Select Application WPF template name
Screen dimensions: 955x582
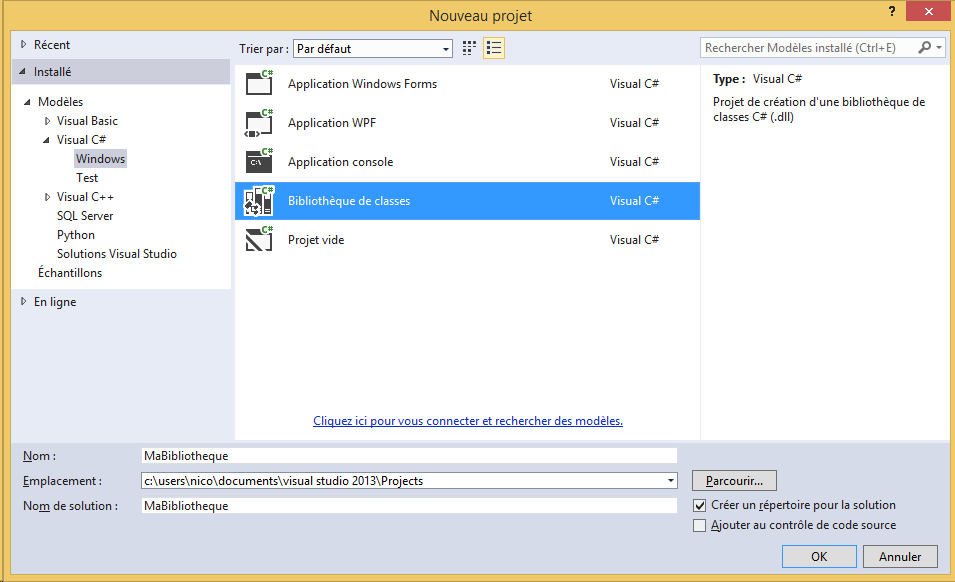point(332,123)
